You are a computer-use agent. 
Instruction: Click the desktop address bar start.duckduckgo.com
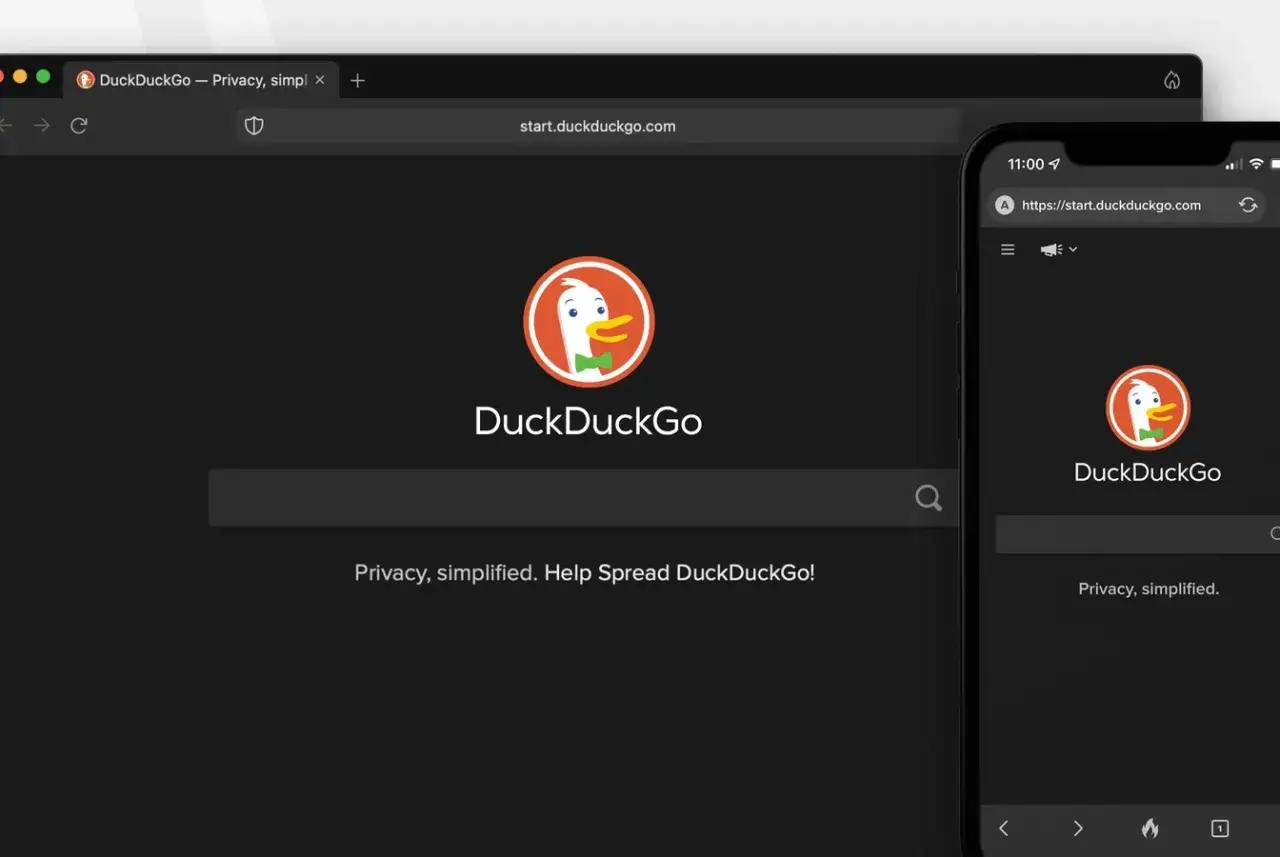pos(598,126)
